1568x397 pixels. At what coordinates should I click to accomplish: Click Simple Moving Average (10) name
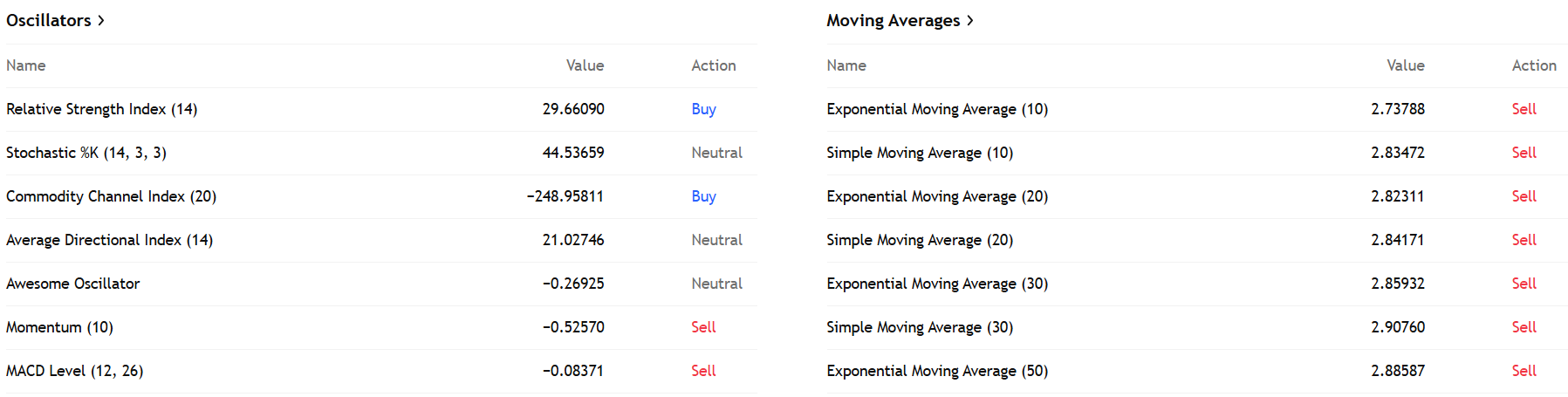coord(919,153)
